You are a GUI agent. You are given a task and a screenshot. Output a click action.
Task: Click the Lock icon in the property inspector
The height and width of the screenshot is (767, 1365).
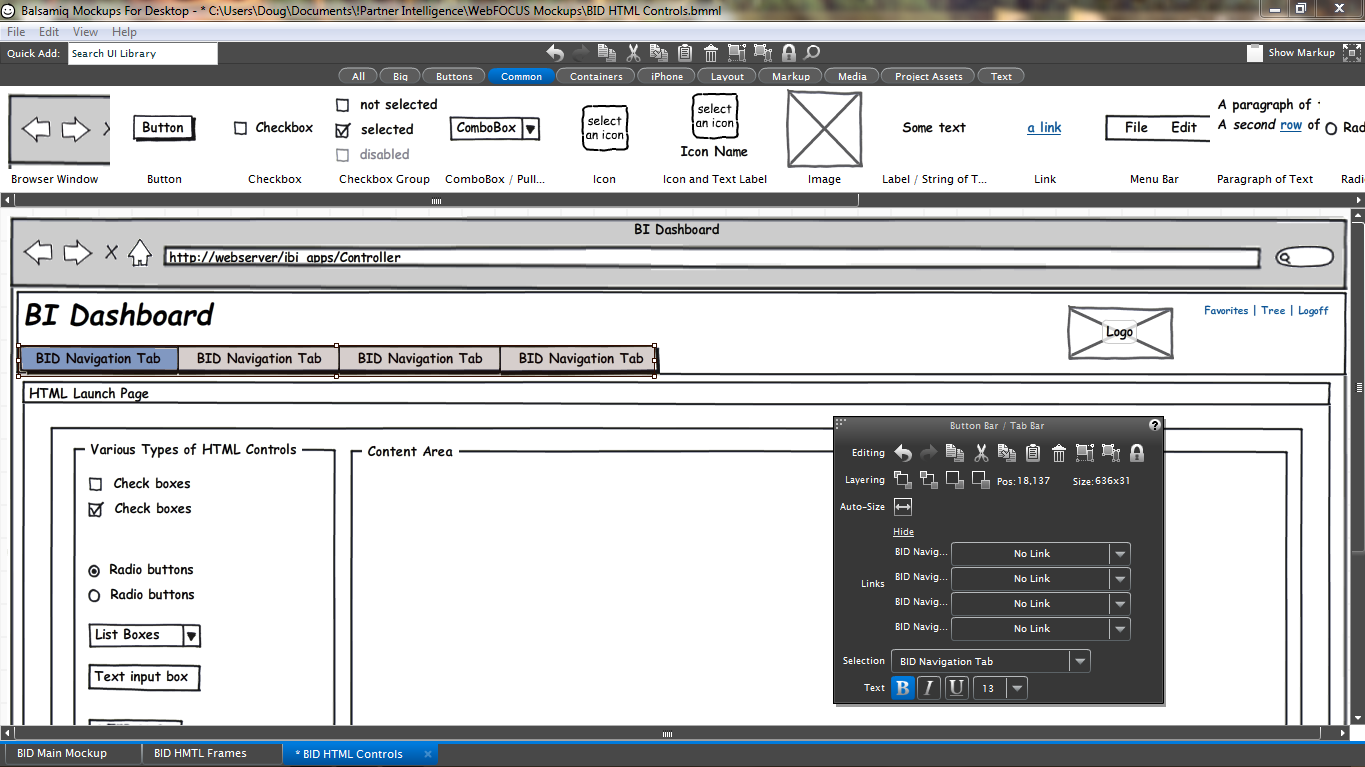pos(1136,453)
